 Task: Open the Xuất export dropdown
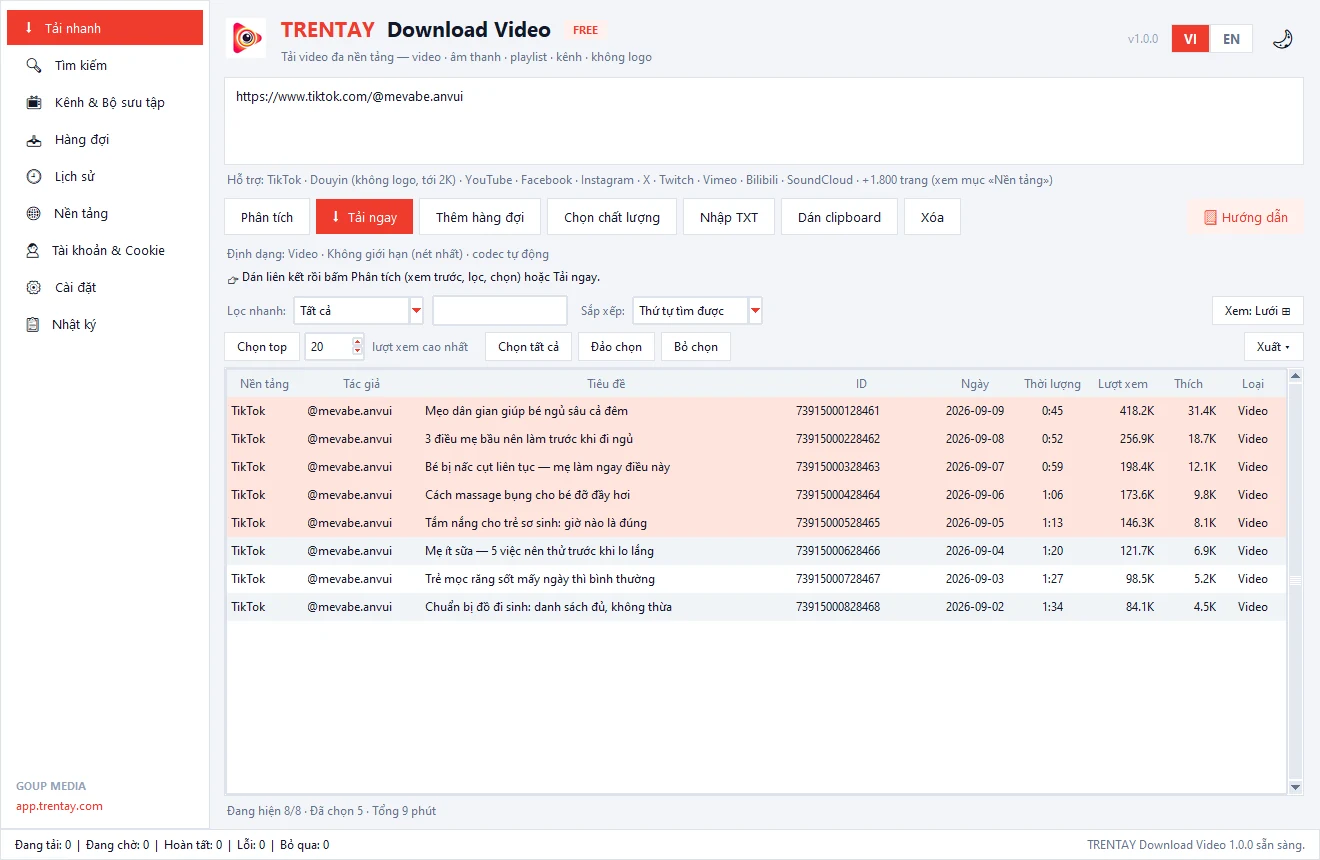1273,347
